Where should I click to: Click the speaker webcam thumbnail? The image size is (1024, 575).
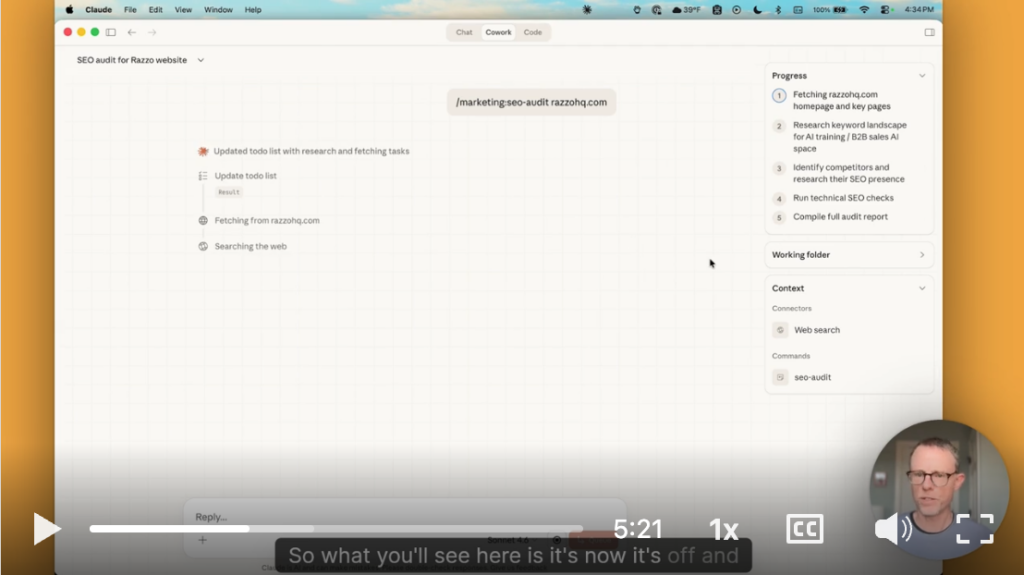[939, 489]
